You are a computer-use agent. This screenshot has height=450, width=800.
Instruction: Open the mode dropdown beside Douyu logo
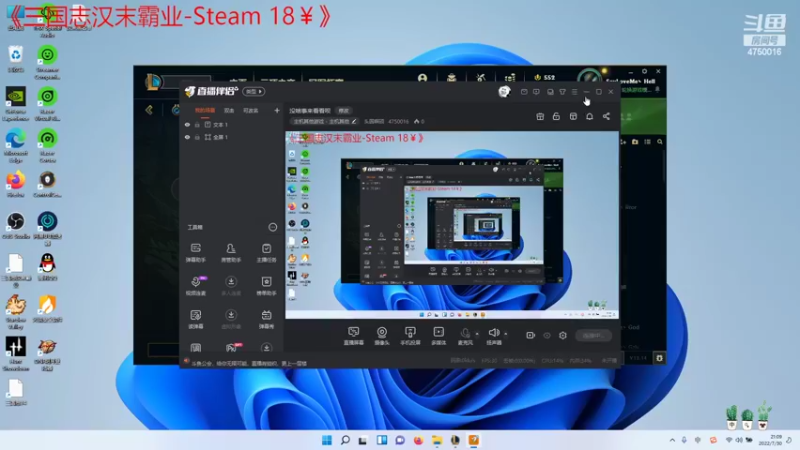(x=254, y=91)
